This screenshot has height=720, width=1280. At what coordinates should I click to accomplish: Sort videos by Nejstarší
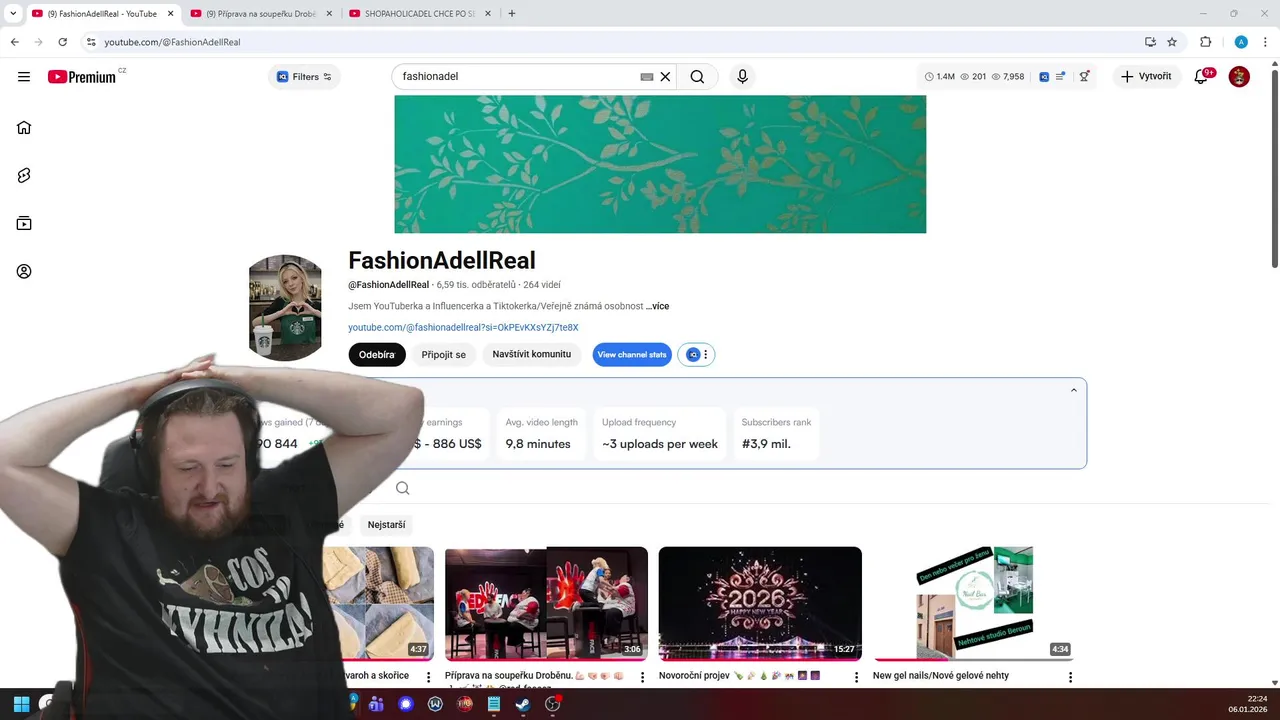point(386,525)
